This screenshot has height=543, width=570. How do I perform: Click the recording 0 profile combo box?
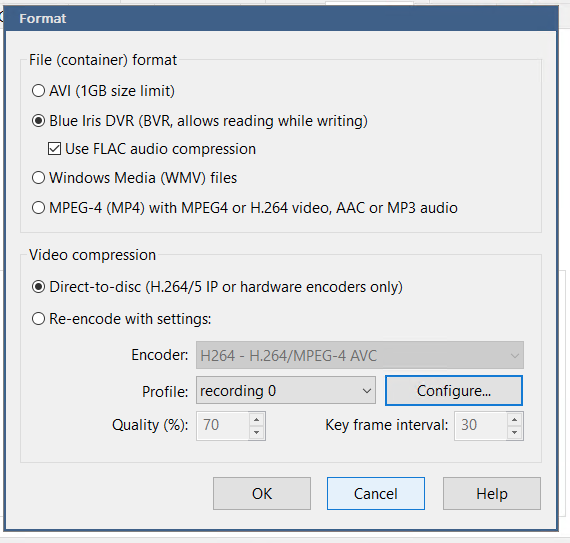point(286,390)
